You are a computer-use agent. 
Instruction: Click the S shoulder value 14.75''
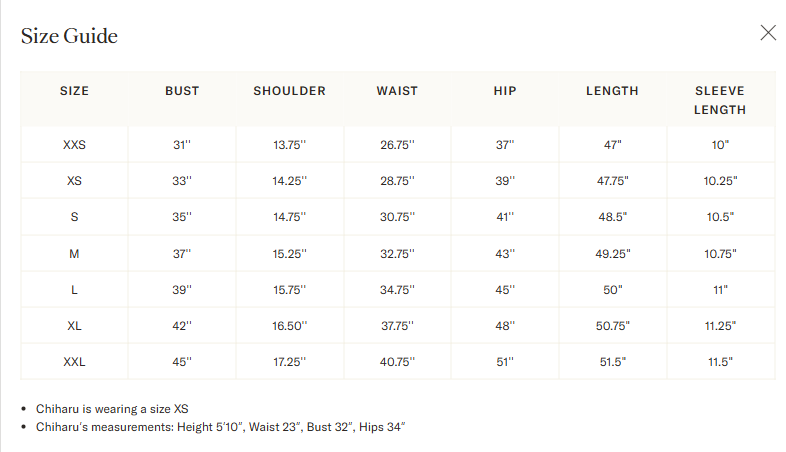pyautogui.click(x=290, y=217)
